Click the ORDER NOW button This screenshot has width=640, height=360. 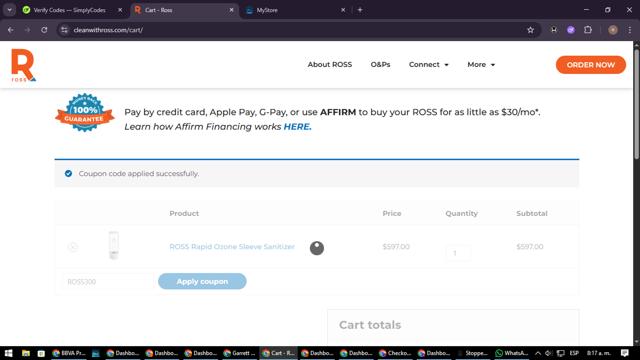[591, 65]
